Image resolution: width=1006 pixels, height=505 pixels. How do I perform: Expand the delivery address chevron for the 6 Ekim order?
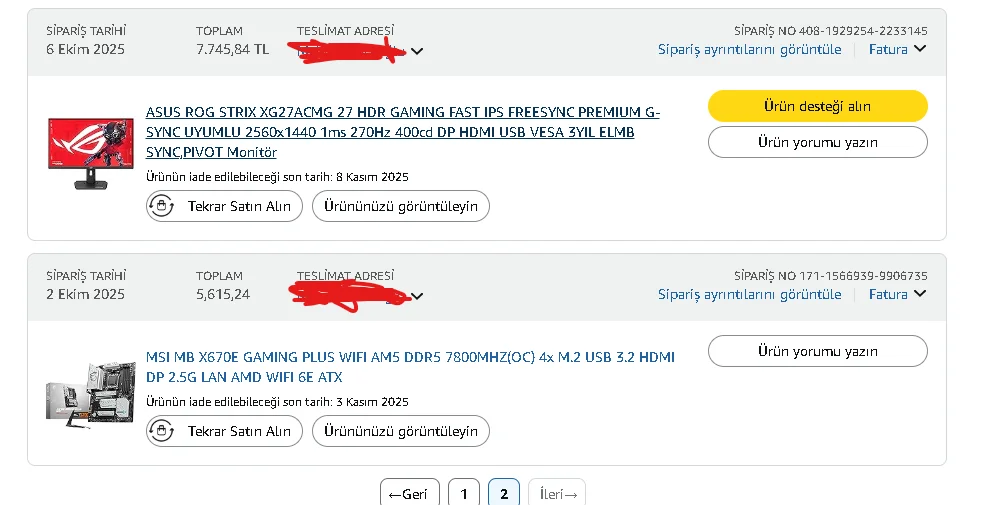417,52
